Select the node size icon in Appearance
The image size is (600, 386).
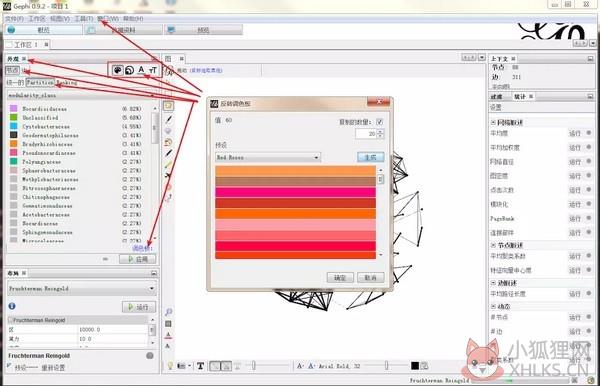pos(130,70)
